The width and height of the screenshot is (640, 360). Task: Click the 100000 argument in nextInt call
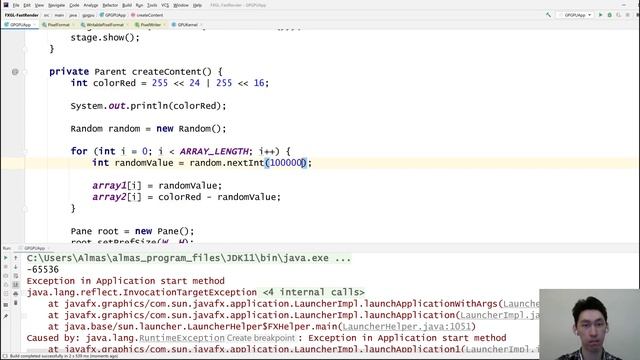[285, 163]
